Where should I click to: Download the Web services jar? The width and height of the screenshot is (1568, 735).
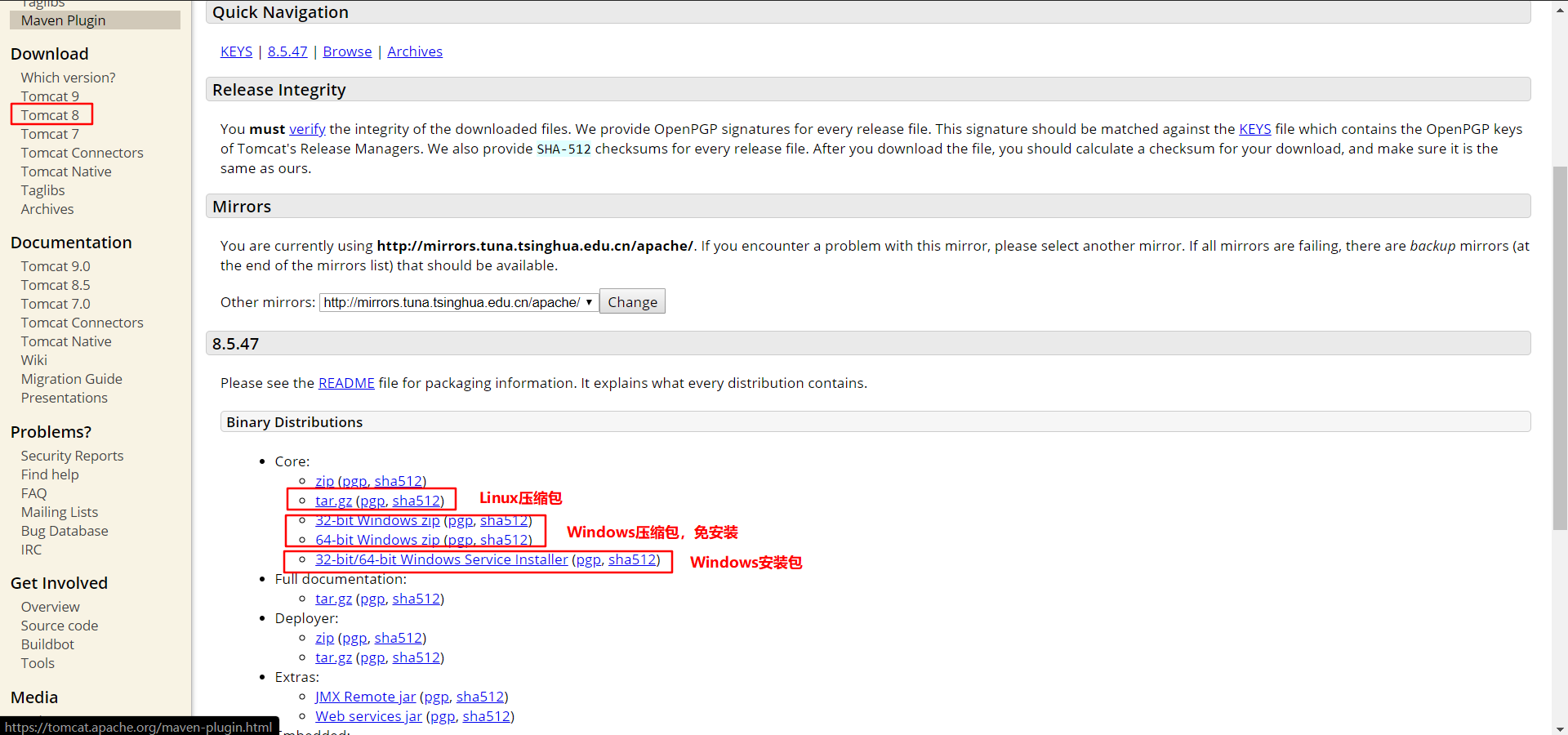pos(369,716)
